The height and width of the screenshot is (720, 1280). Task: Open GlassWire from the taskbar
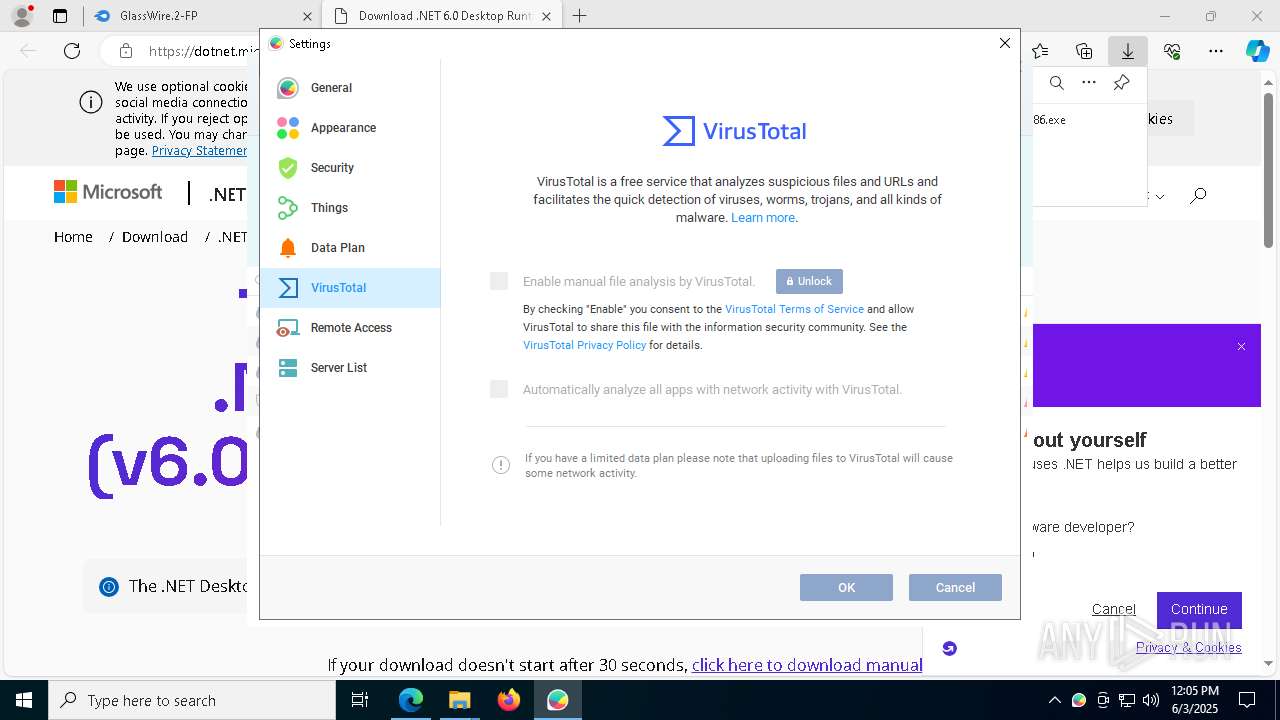[x=557, y=700]
